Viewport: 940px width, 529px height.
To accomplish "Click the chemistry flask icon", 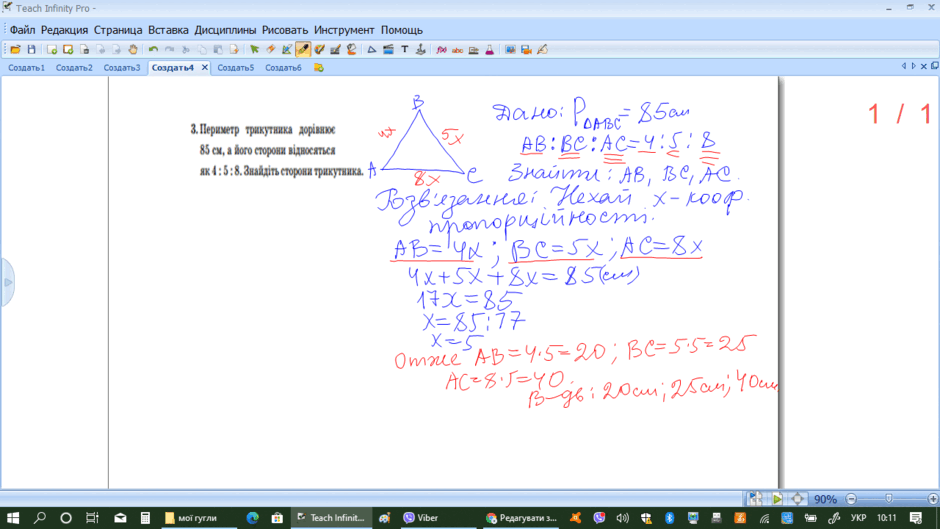I will click(490, 50).
